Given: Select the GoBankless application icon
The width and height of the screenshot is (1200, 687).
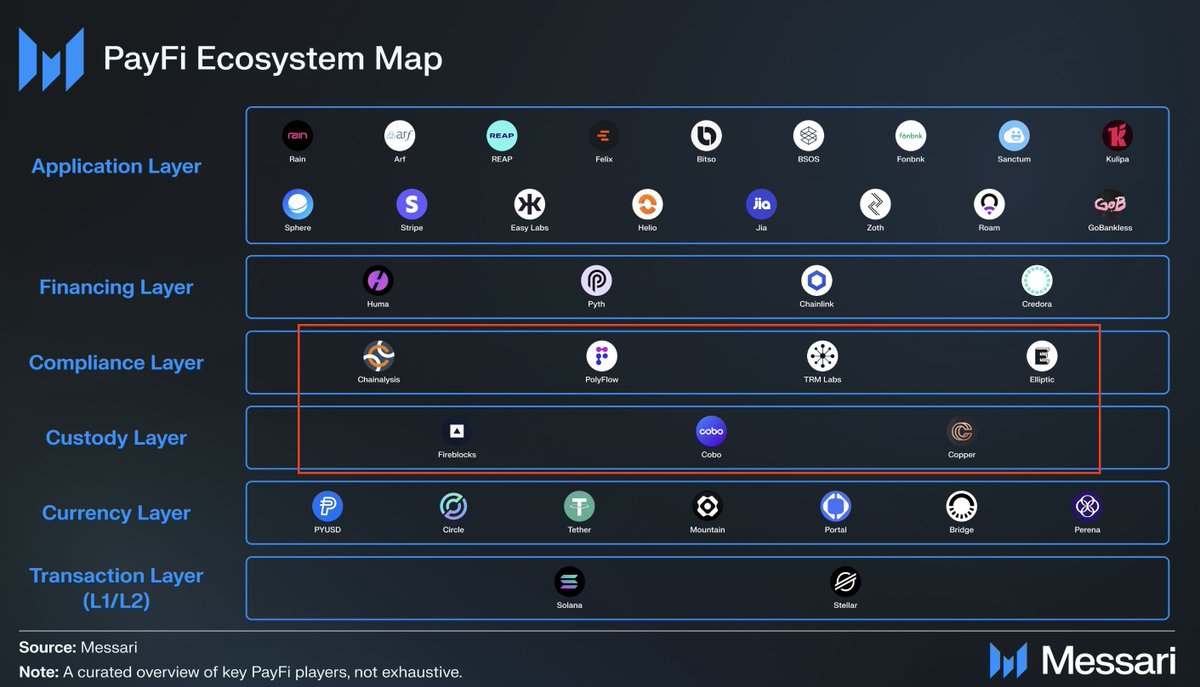Looking at the screenshot, I should [x=1110, y=205].
